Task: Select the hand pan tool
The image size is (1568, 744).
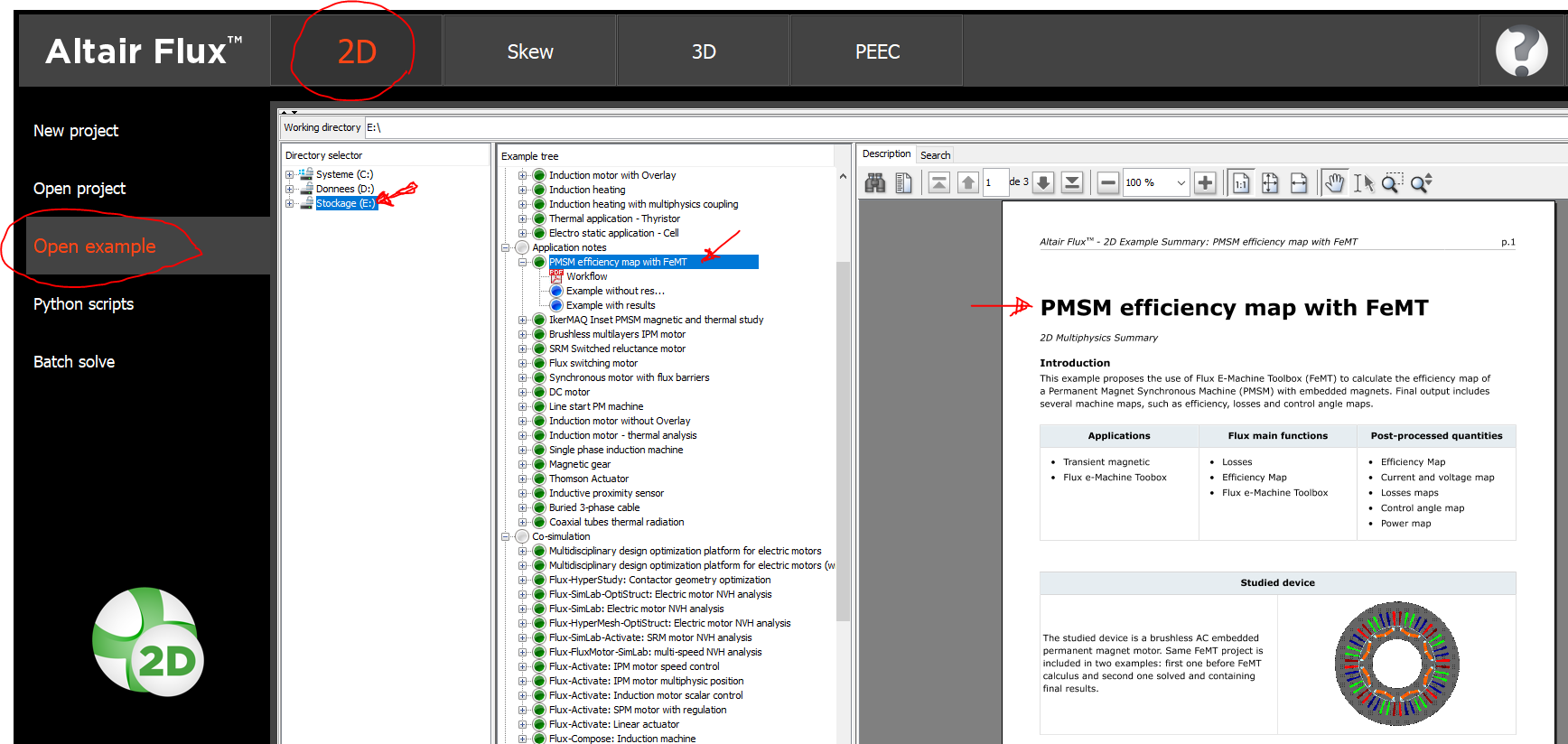Action: 1334,183
